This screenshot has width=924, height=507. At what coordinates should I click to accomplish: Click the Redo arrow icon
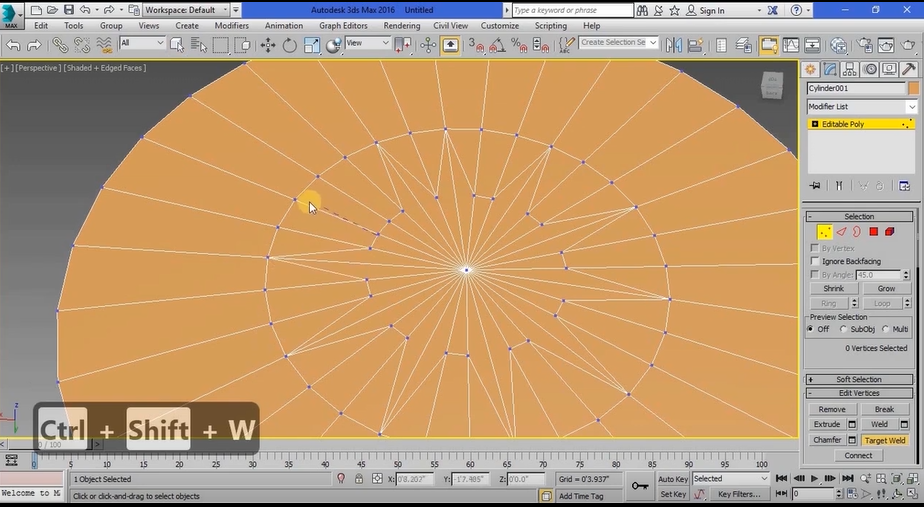[x=34, y=45]
